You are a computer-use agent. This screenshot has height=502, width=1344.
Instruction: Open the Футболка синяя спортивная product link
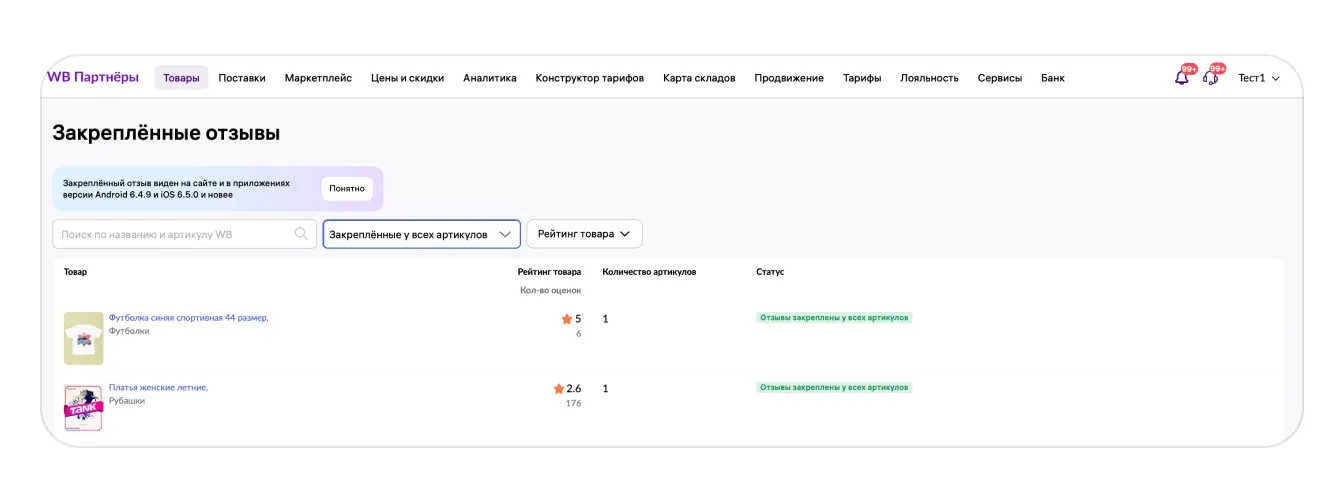click(x=188, y=318)
